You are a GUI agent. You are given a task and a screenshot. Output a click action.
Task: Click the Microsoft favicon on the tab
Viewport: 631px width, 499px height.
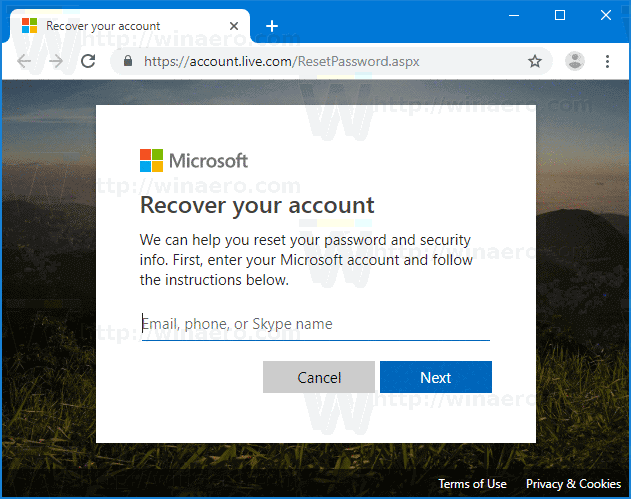click(29, 26)
